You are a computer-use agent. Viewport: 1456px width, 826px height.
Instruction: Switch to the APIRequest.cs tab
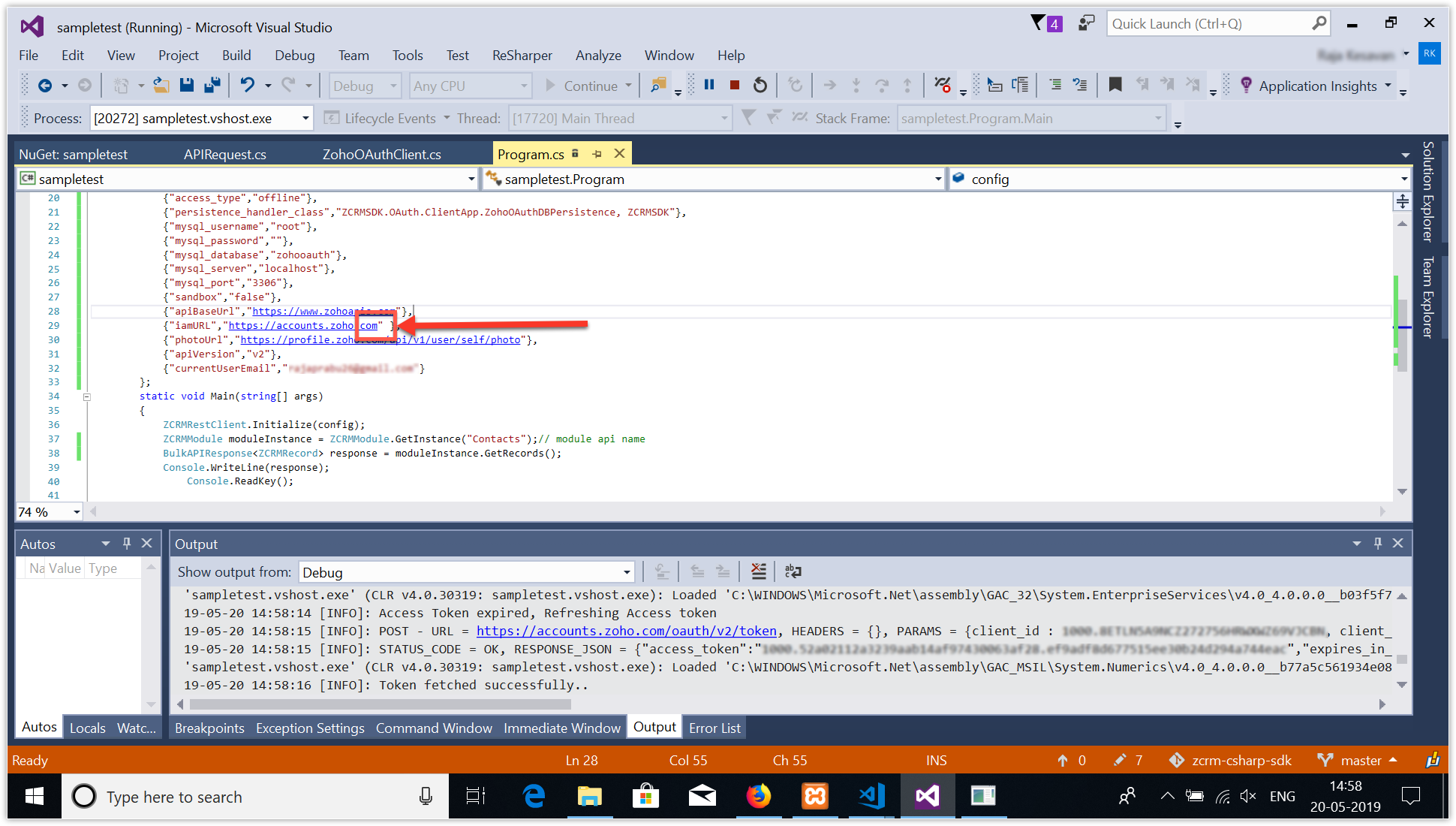(x=225, y=154)
